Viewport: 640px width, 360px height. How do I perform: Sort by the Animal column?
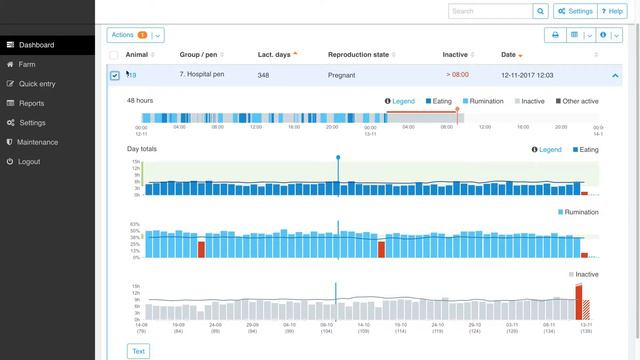[x=140, y=55]
